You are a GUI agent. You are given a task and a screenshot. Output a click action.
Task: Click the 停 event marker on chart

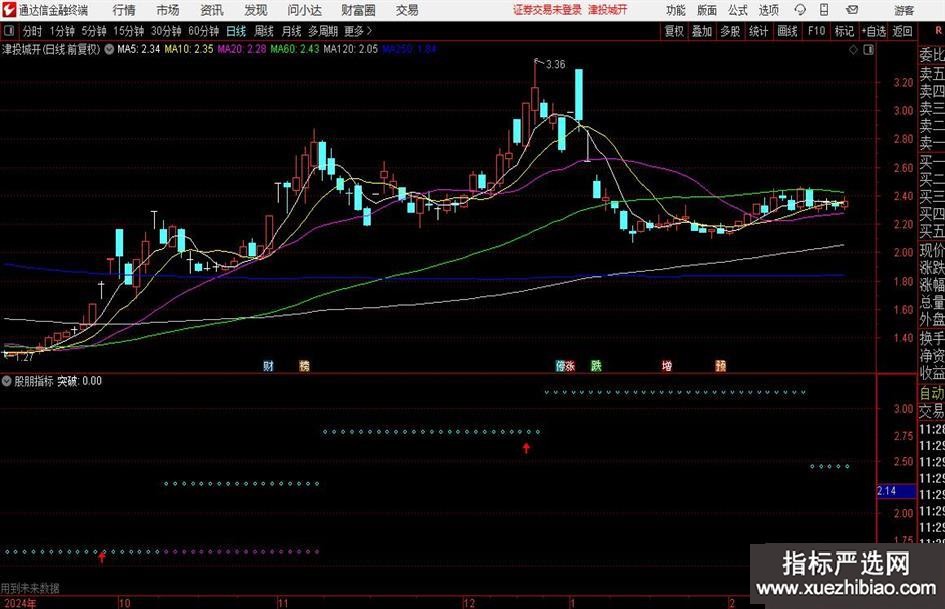tap(560, 365)
